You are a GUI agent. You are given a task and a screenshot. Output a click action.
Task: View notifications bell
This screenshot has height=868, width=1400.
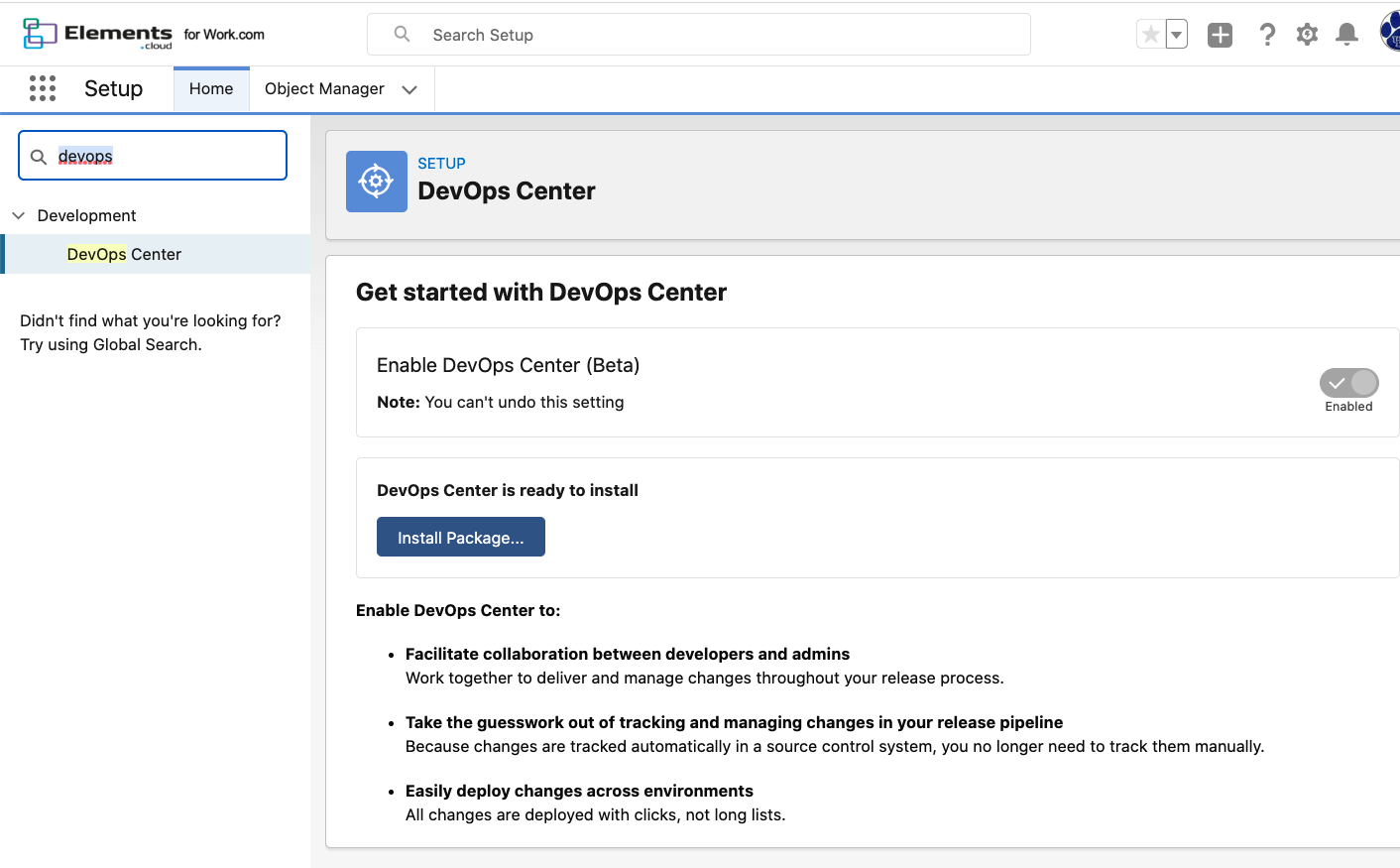click(1346, 35)
